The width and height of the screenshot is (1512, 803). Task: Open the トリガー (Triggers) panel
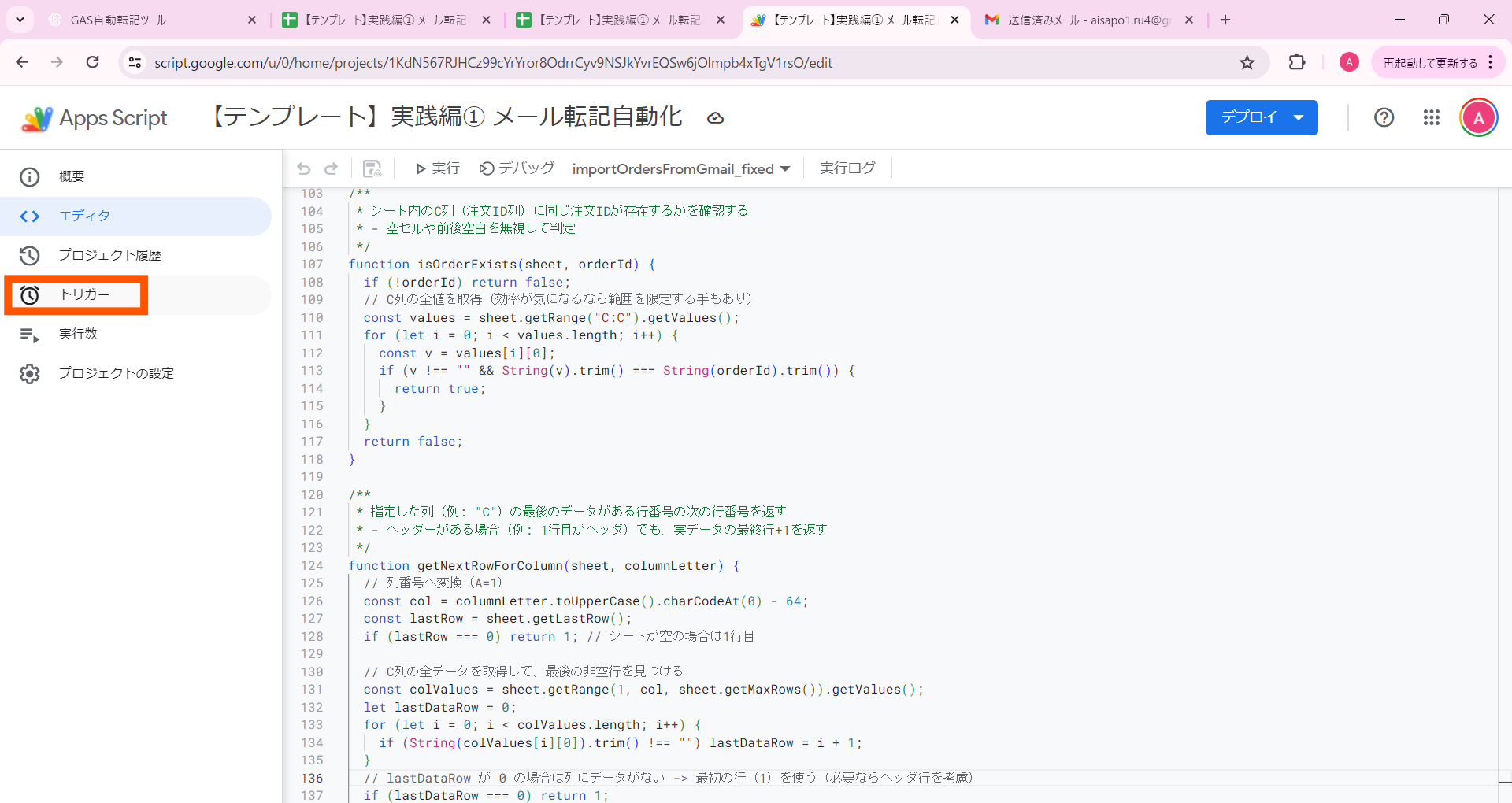76,294
